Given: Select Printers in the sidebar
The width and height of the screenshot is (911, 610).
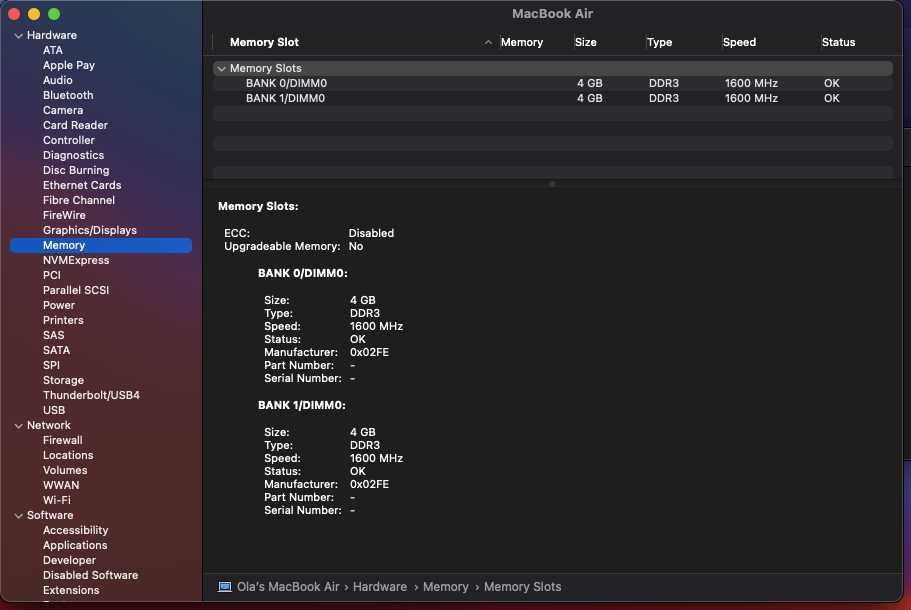Looking at the screenshot, I should coord(63,321).
